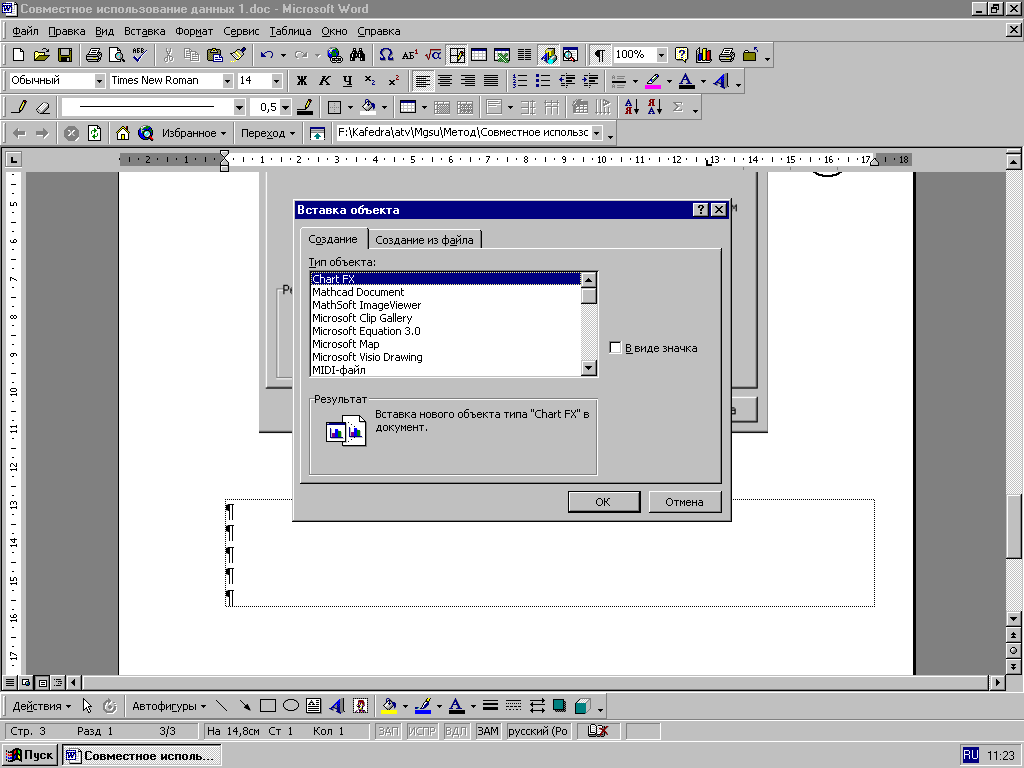
Task: Expand the address path dropdown
Action: tap(596, 133)
